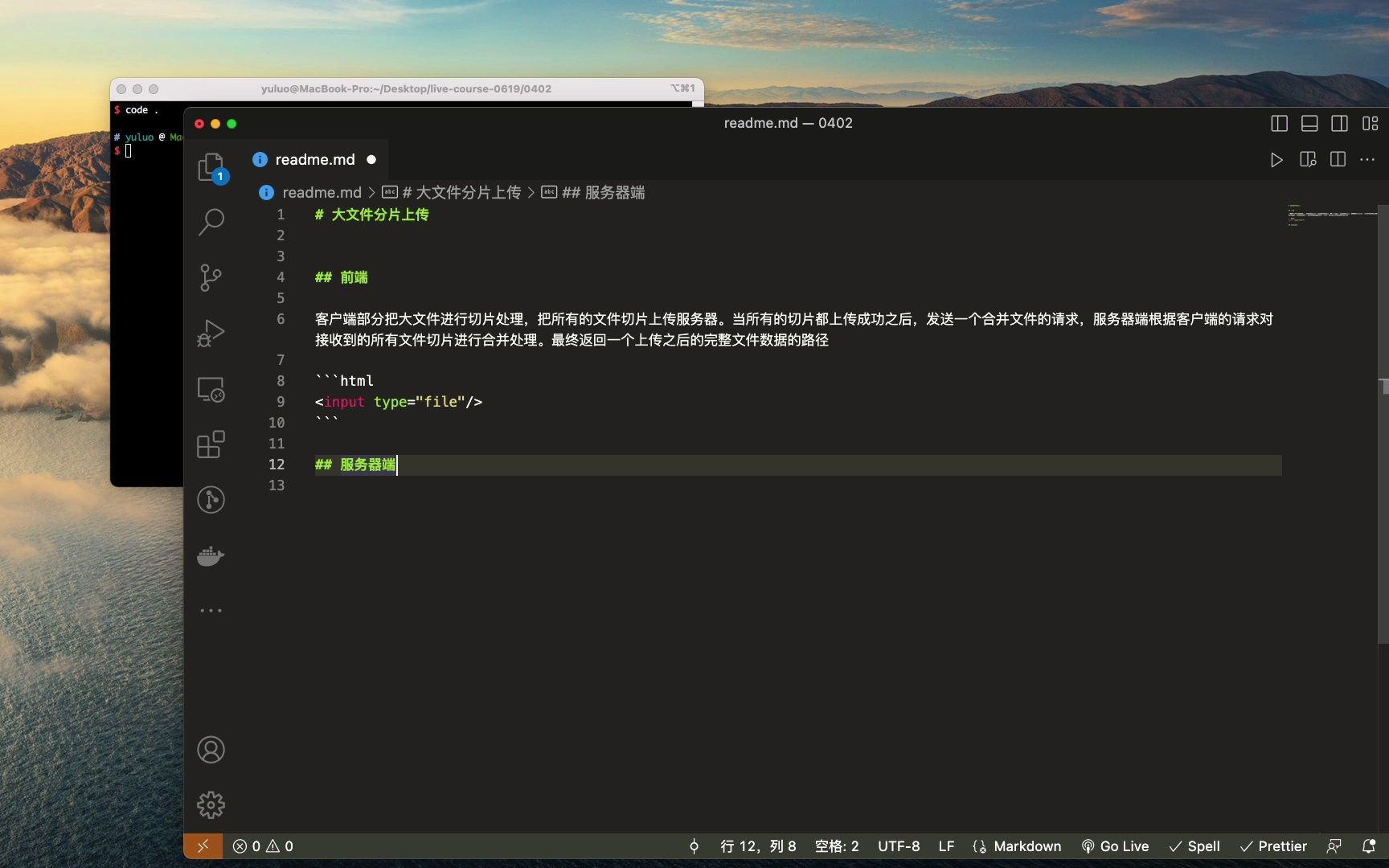Start Go Live server
This screenshot has width=1389, height=868.
(x=1115, y=846)
